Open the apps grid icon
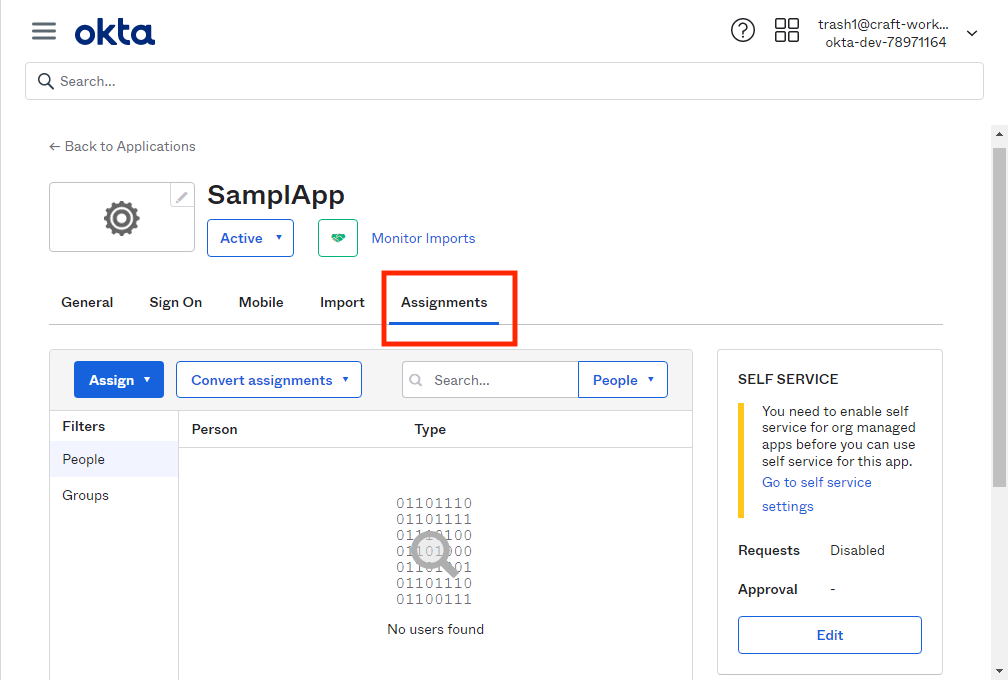Screen dimensions: 1008x680 (786, 30)
